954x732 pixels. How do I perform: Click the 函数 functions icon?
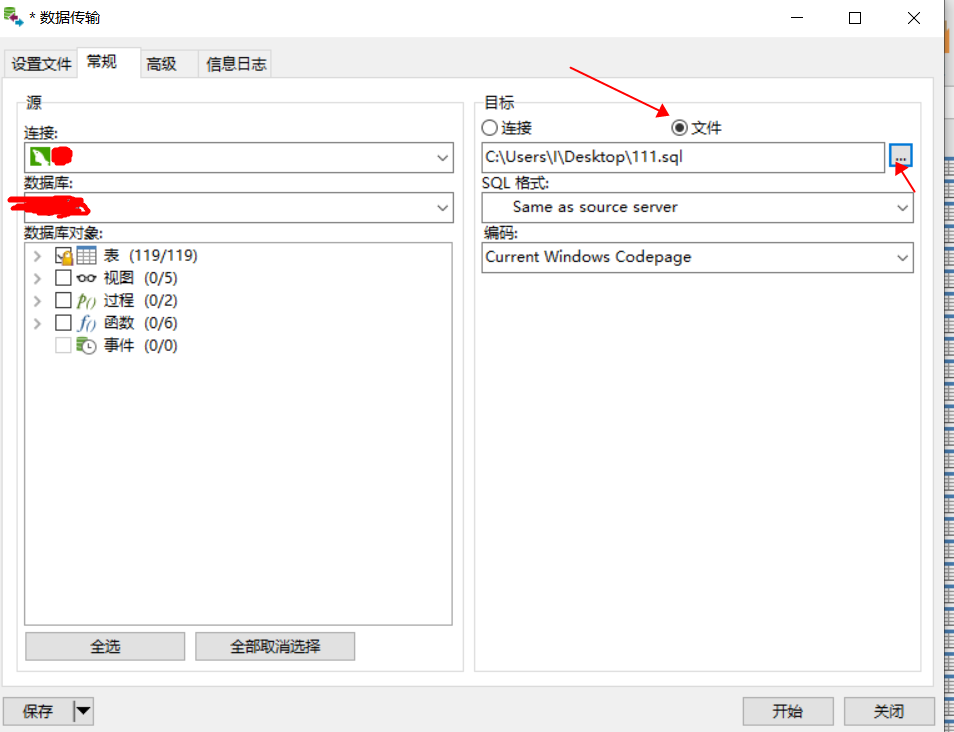(x=85, y=322)
